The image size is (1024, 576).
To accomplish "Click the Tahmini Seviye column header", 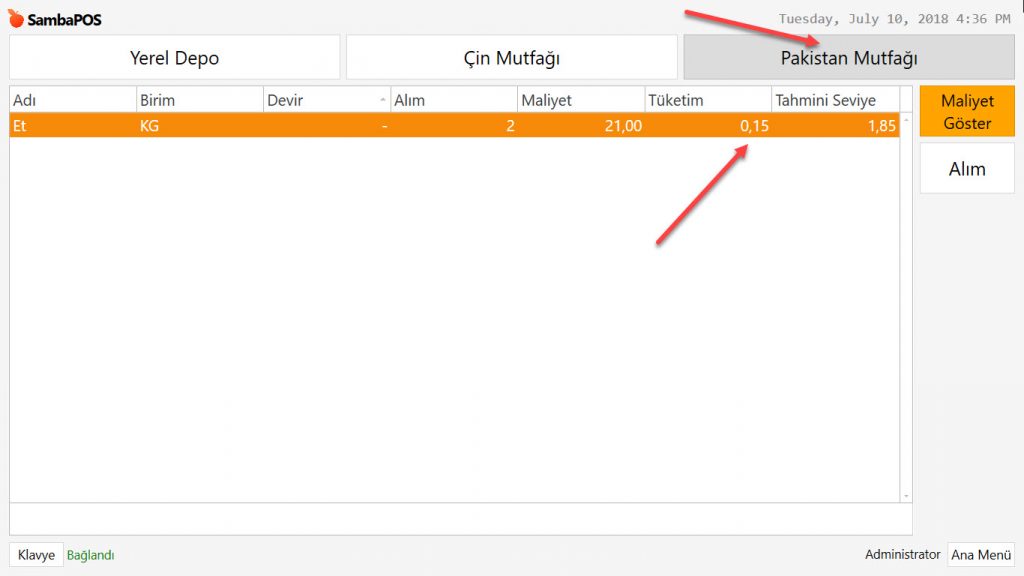I will pos(834,100).
